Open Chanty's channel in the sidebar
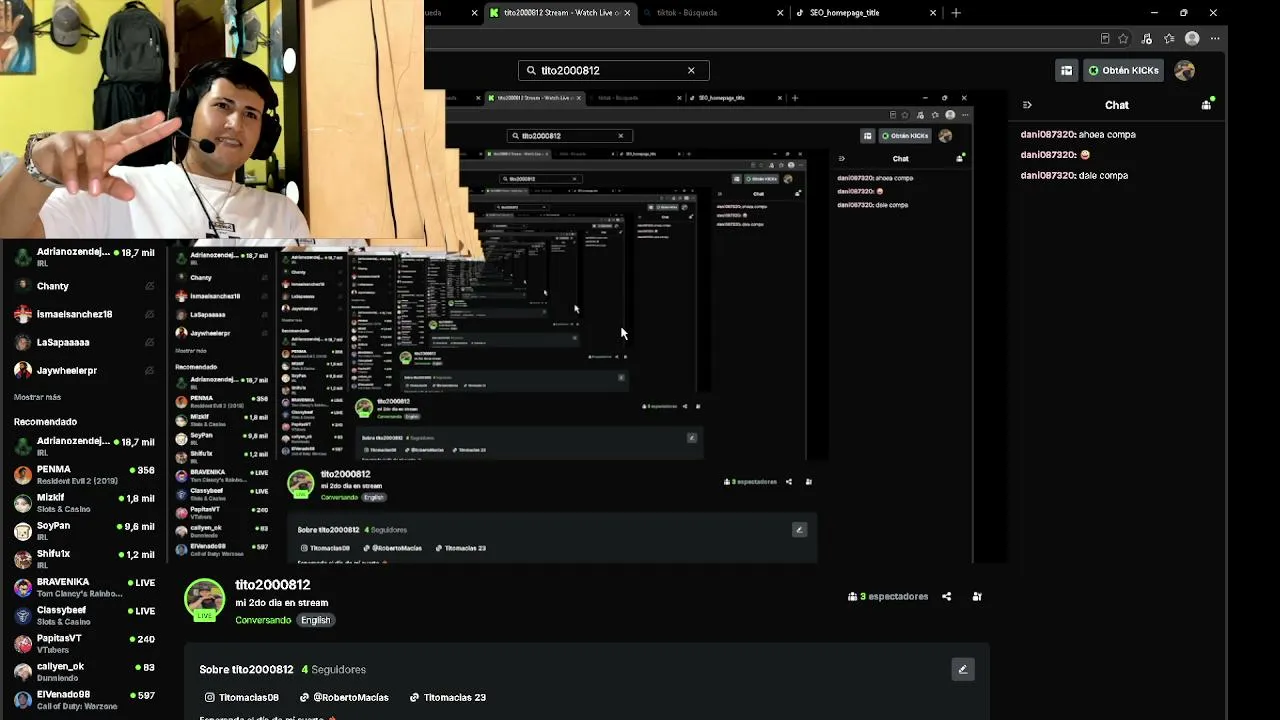Image resolution: width=1280 pixels, height=720 pixels. [85, 286]
